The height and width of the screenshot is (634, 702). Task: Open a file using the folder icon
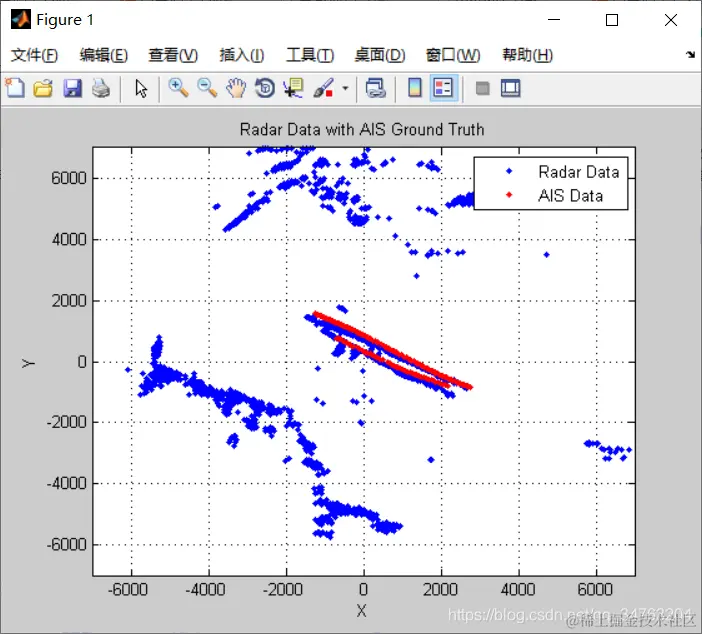[x=43, y=88]
